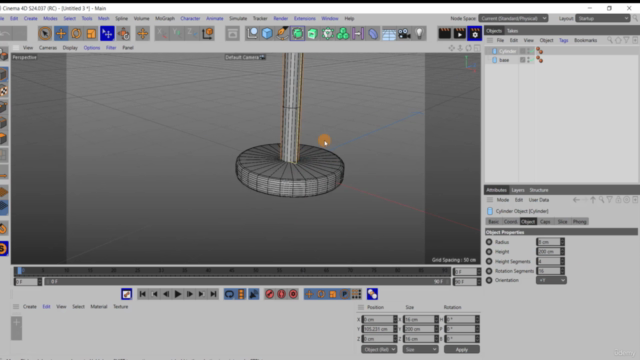
Task: Render the current view clapper icon
Action: coord(444,33)
